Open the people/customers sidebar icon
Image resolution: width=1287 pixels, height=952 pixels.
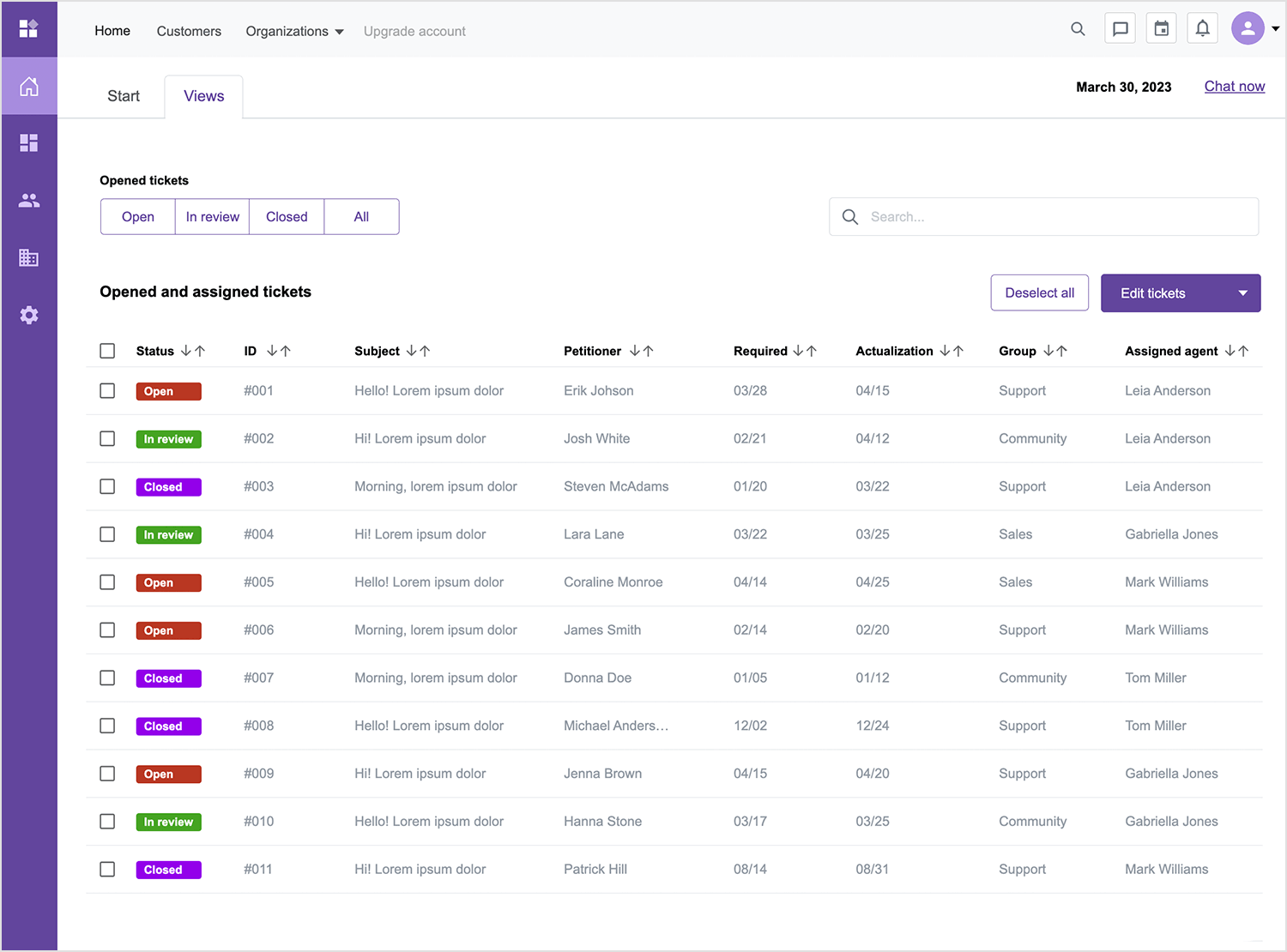point(29,200)
